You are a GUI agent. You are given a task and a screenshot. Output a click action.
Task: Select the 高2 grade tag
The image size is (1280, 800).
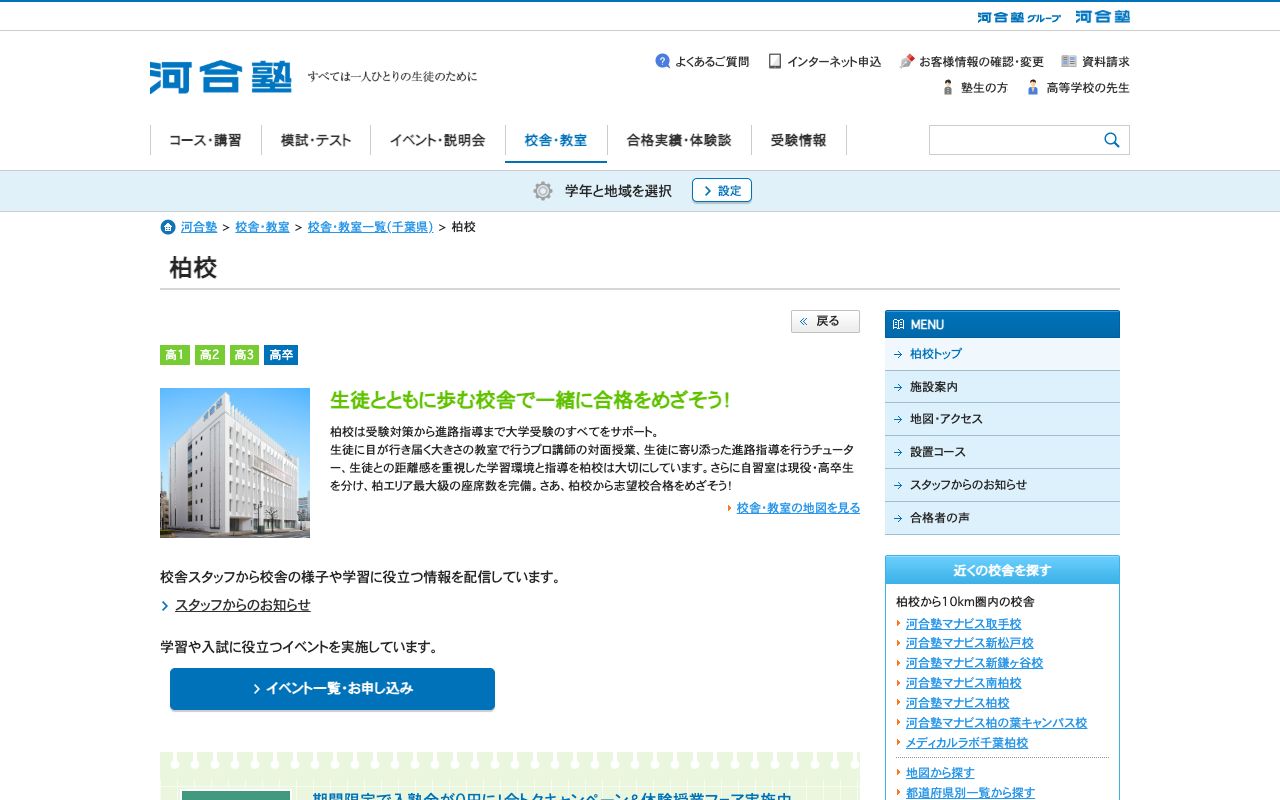tap(210, 355)
